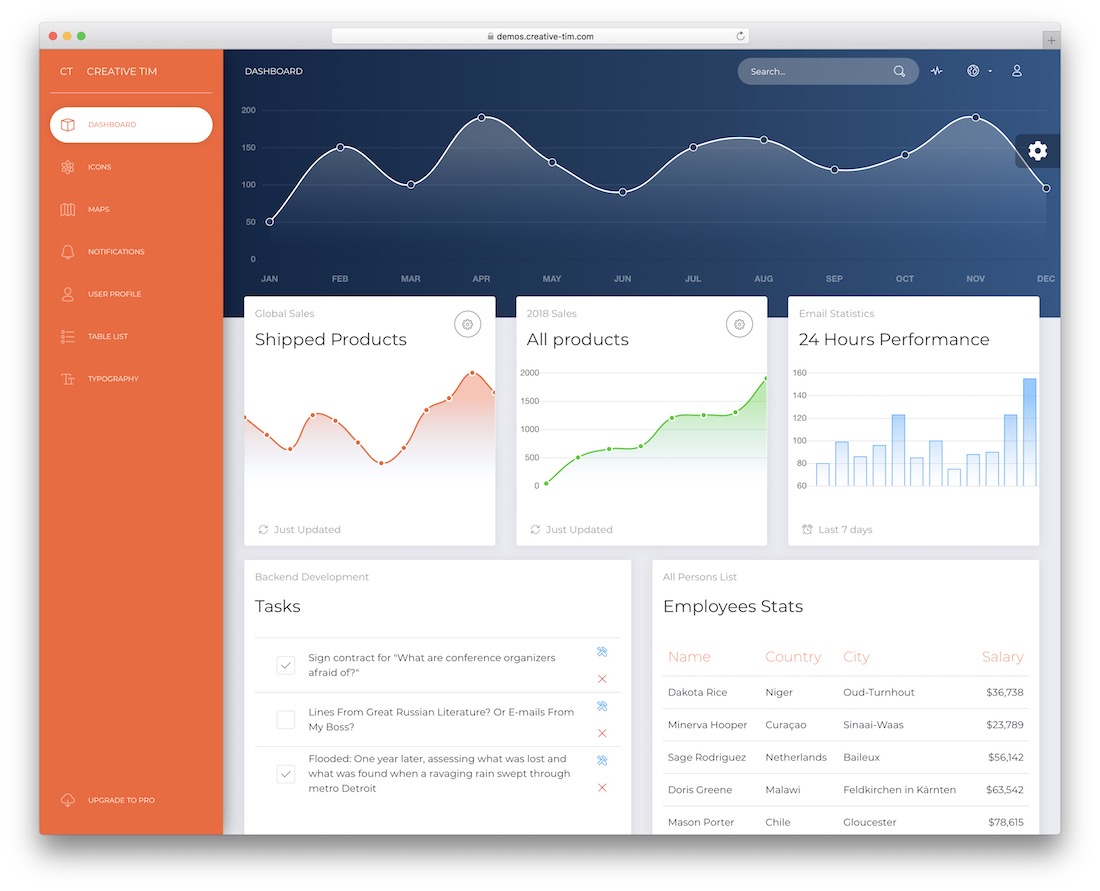Click the $36,738 salary cell
This screenshot has height=891, width=1100.
[x=1005, y=692]
